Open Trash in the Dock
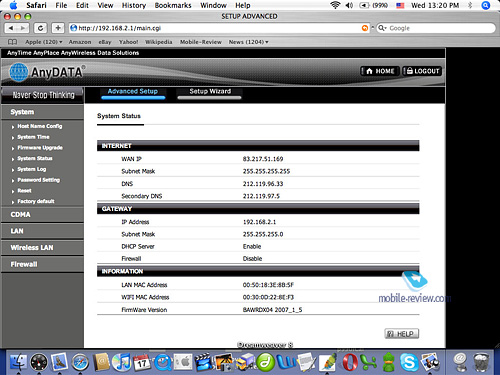500x375 pixels. (481, 363)
